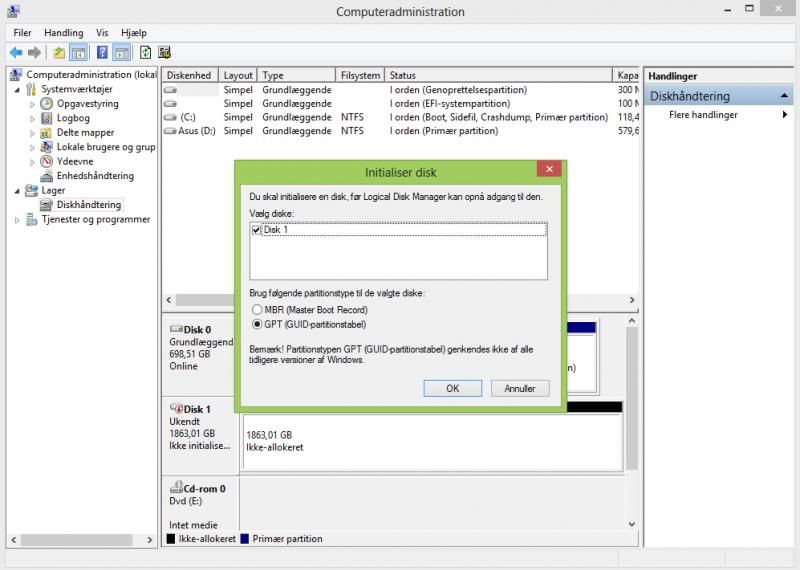Select MBR (Master Boot Record) option
The width and height of the screenshot is (800, 570).
click(x=257, y=310)
